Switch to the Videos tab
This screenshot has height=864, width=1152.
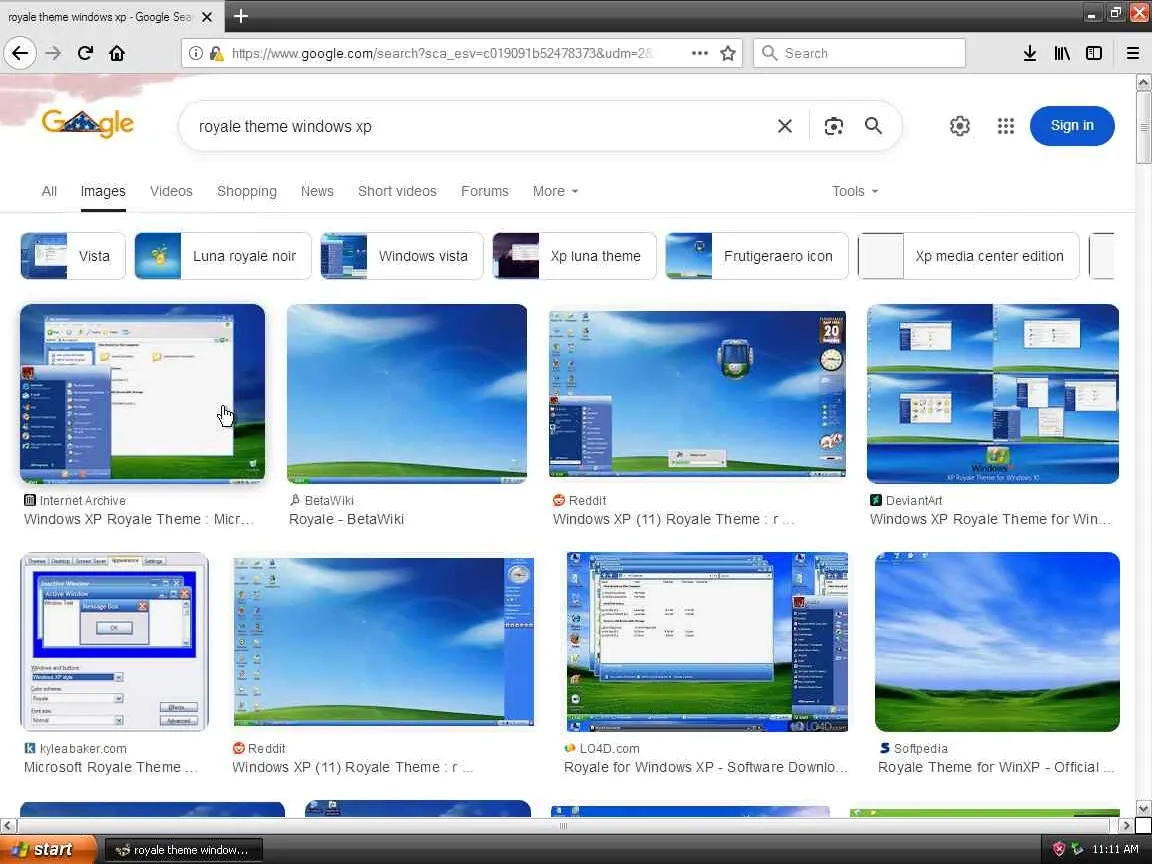pos(171,191)
